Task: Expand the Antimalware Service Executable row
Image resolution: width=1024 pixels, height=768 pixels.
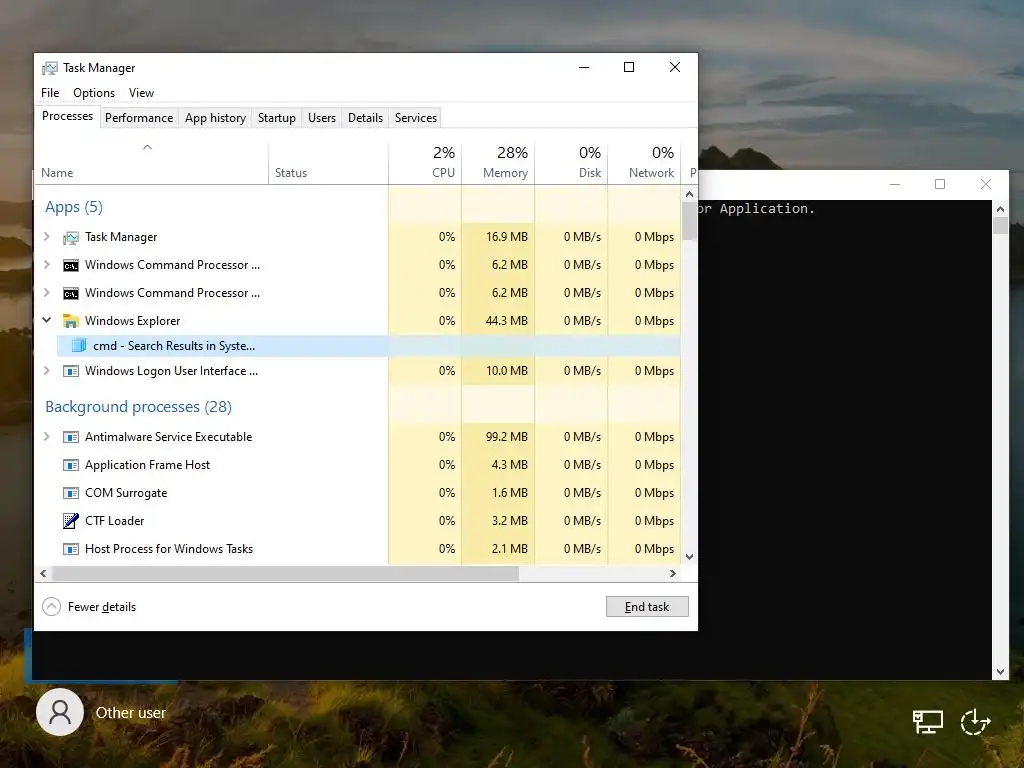Action: (x=46, y=436)
